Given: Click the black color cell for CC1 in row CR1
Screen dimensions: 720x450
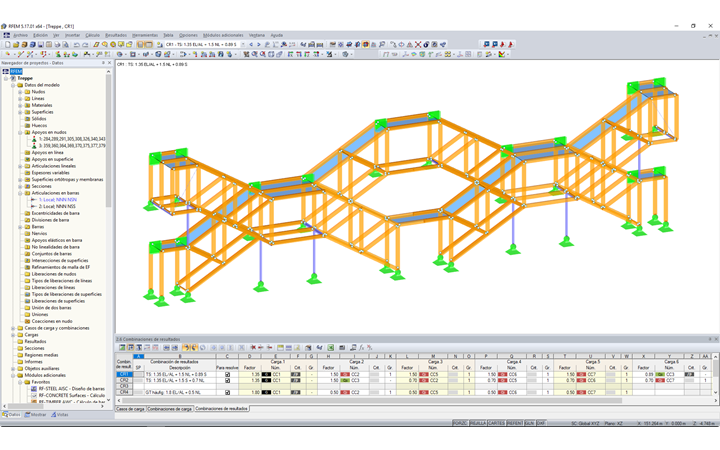Looking at the screenshot, I should click(266, 375).
